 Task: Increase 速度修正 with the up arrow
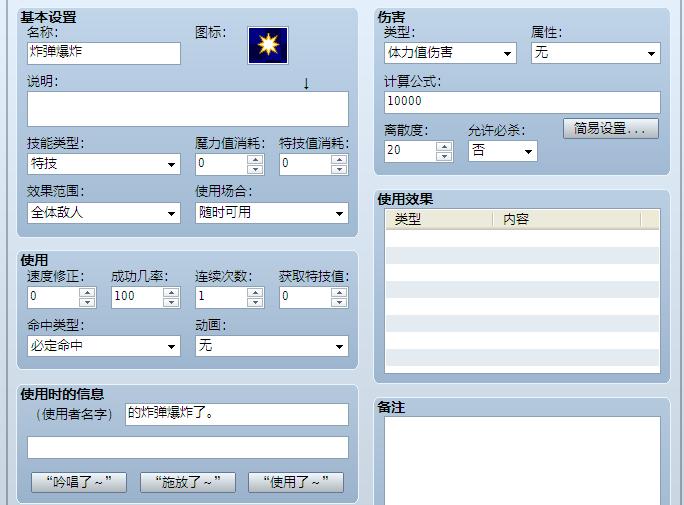tap(87, 293)
